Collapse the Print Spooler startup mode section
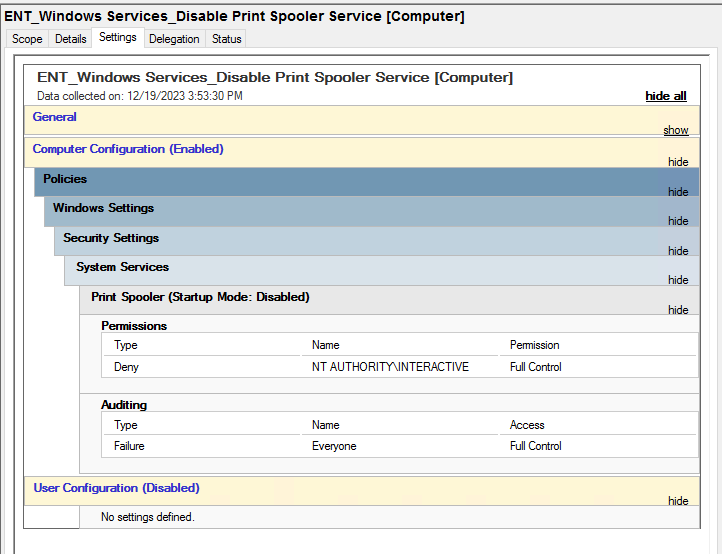Image resolution: width=722 pixels, height=554 pixels. tap(678, 310)
